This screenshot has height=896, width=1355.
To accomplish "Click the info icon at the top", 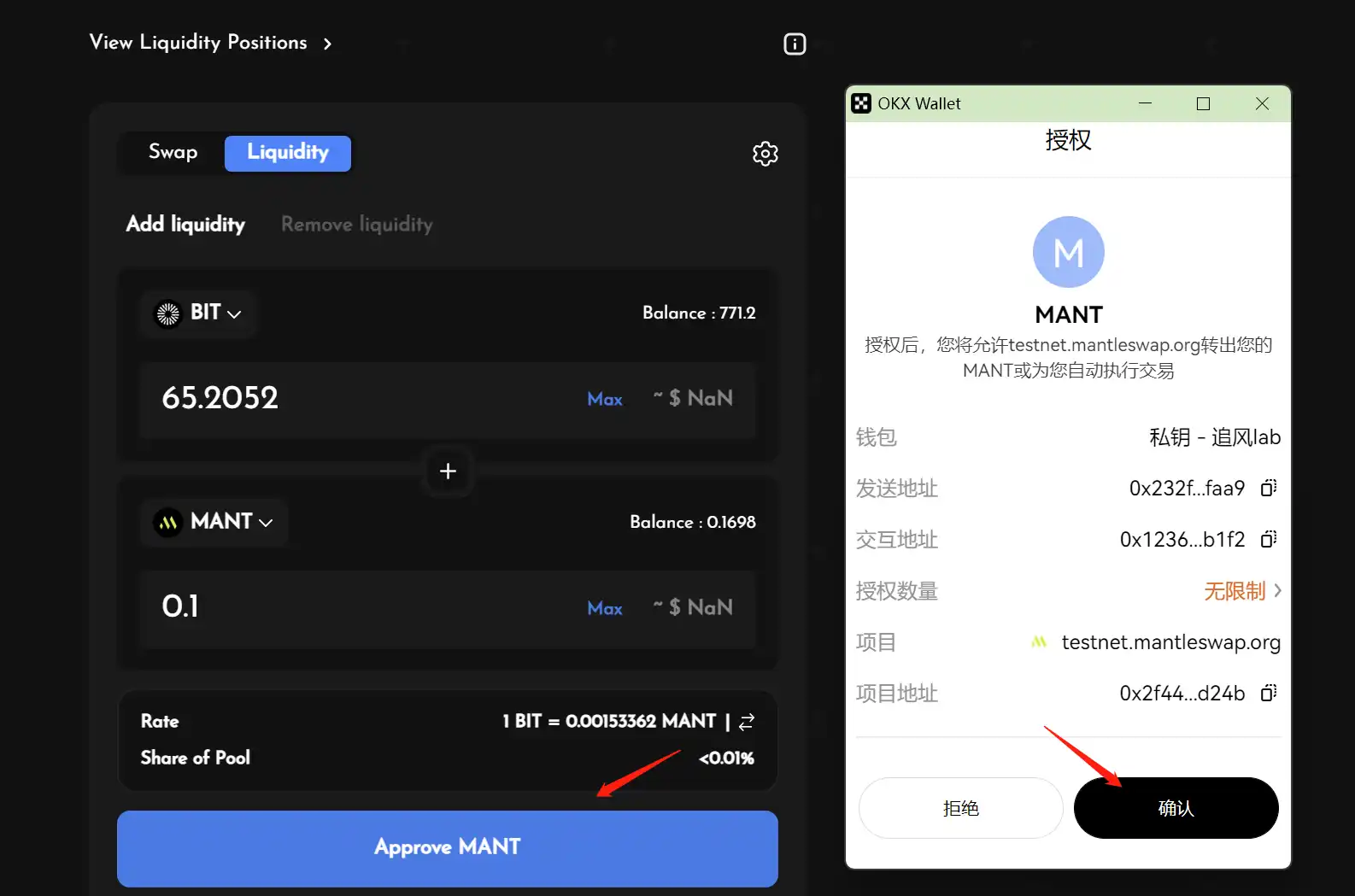I will pos(795,44).
